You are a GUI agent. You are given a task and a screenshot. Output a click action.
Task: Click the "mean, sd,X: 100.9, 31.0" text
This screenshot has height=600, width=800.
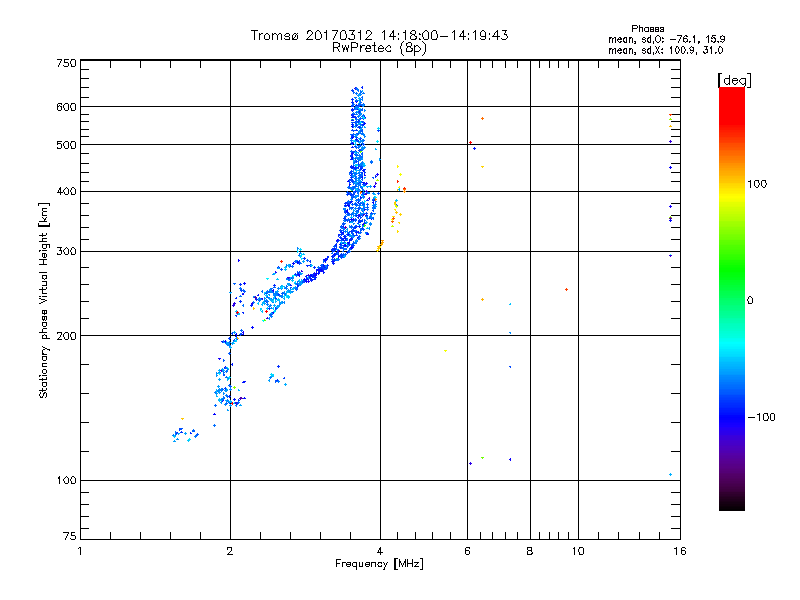tap(665, 50)
